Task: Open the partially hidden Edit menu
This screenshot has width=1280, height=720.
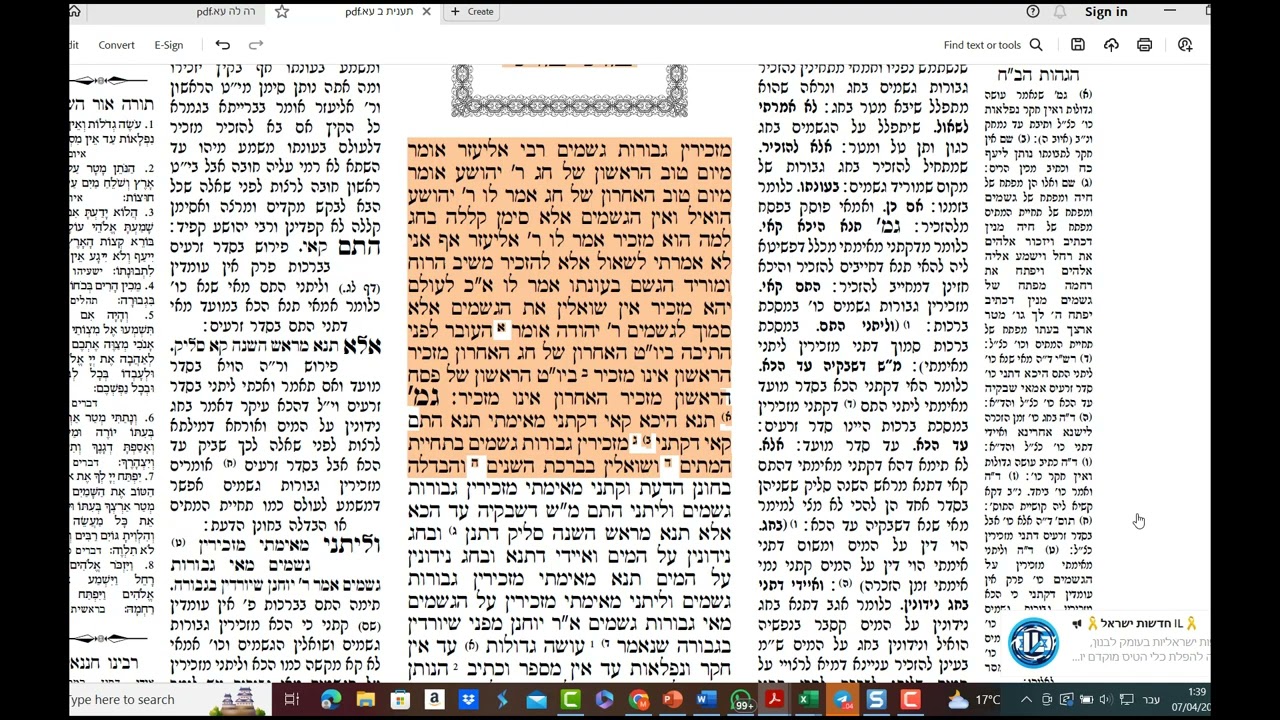Action: (x=74, y=45)
